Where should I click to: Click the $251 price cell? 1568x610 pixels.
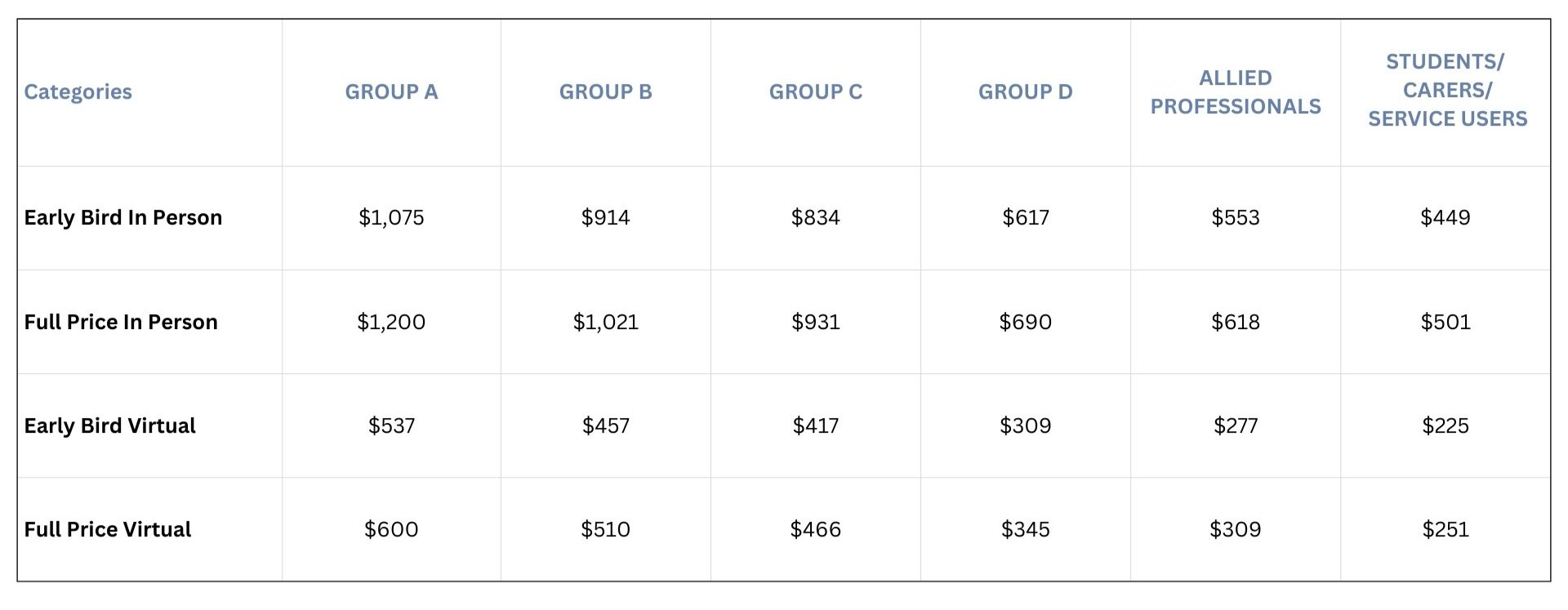[x=1445, y=530]
